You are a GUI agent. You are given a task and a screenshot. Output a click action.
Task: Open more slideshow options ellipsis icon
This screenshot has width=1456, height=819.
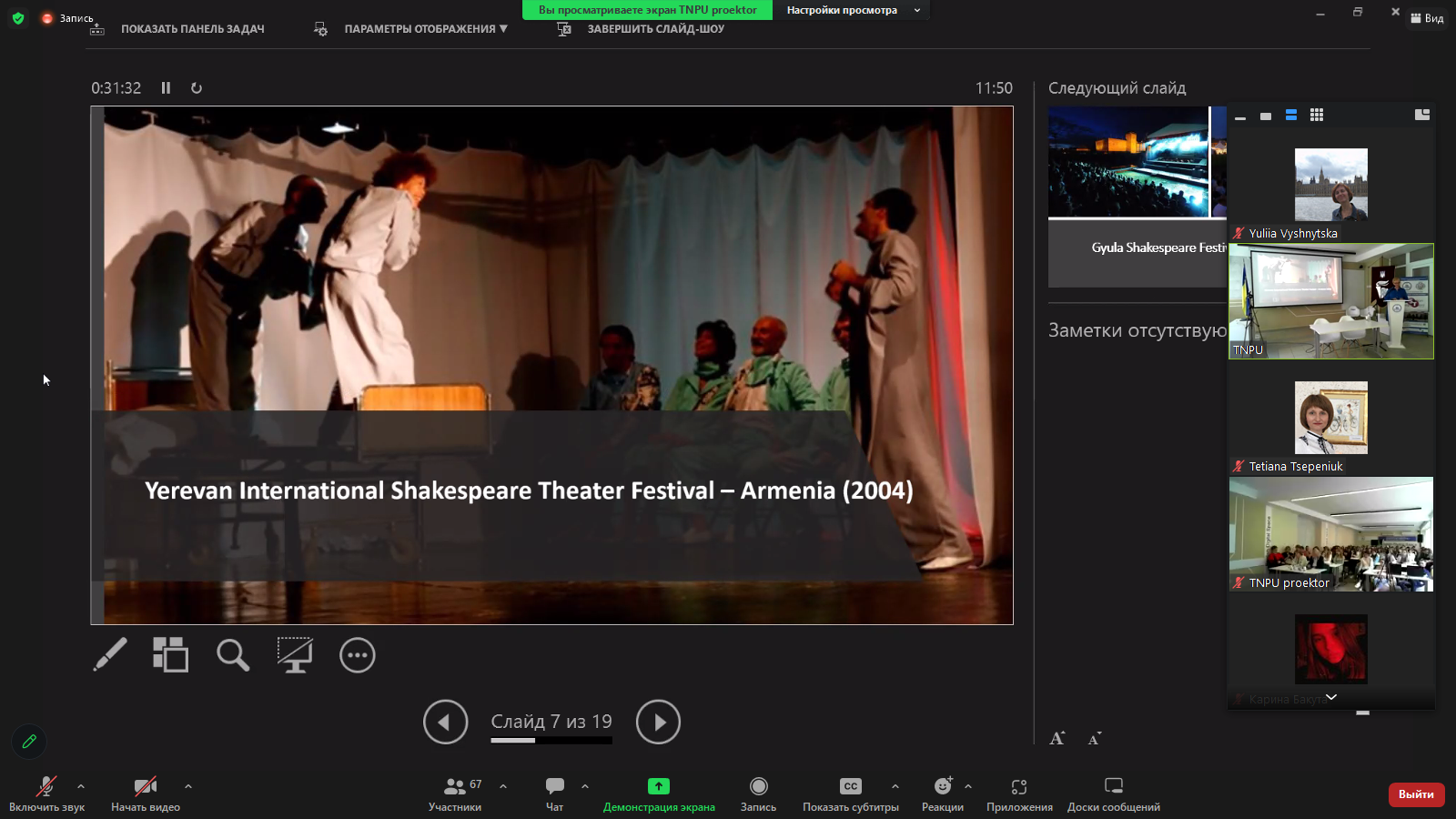pyautogui.click(x=357, y=655)
